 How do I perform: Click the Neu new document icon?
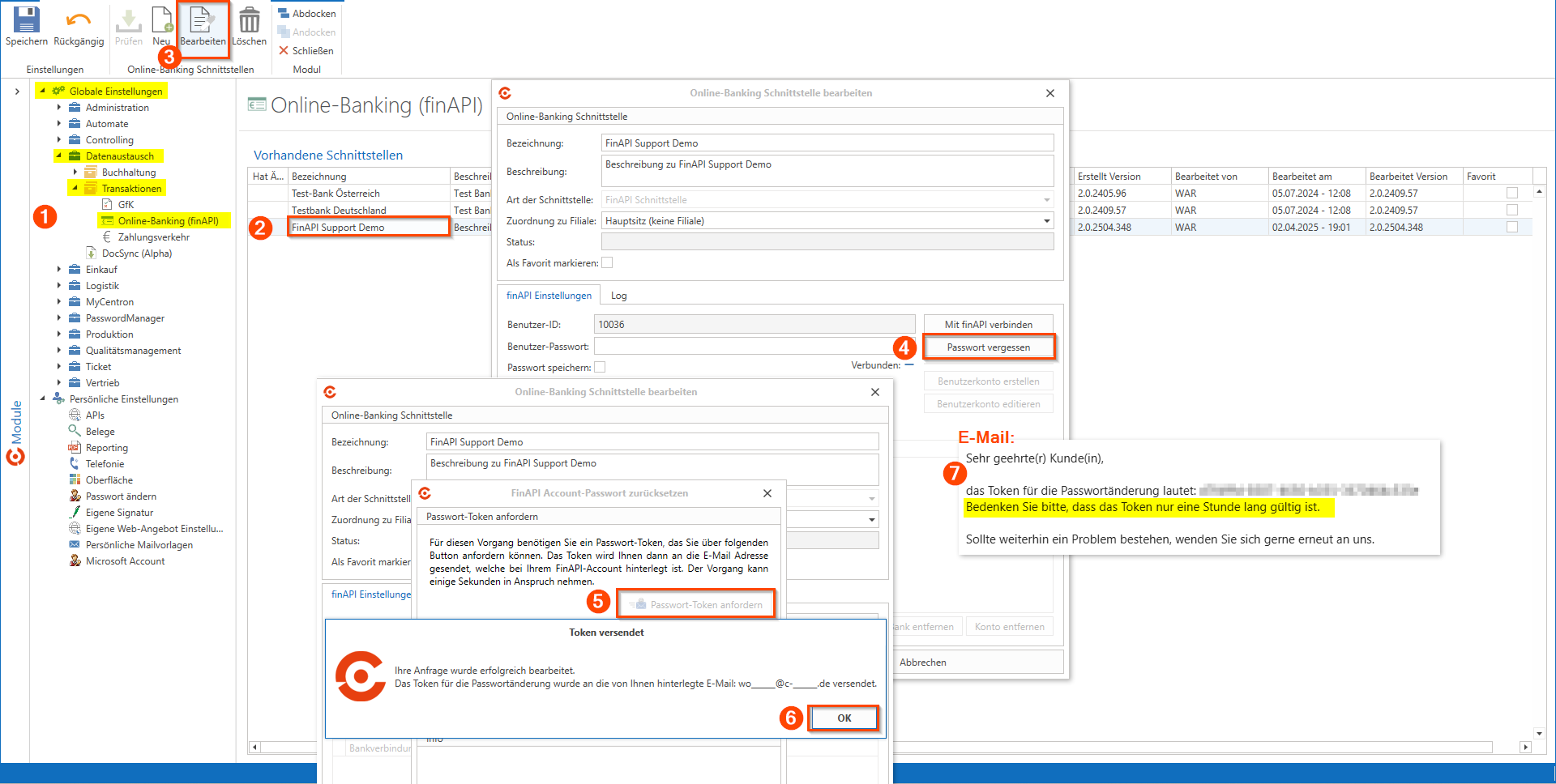[x=162, y=20]
